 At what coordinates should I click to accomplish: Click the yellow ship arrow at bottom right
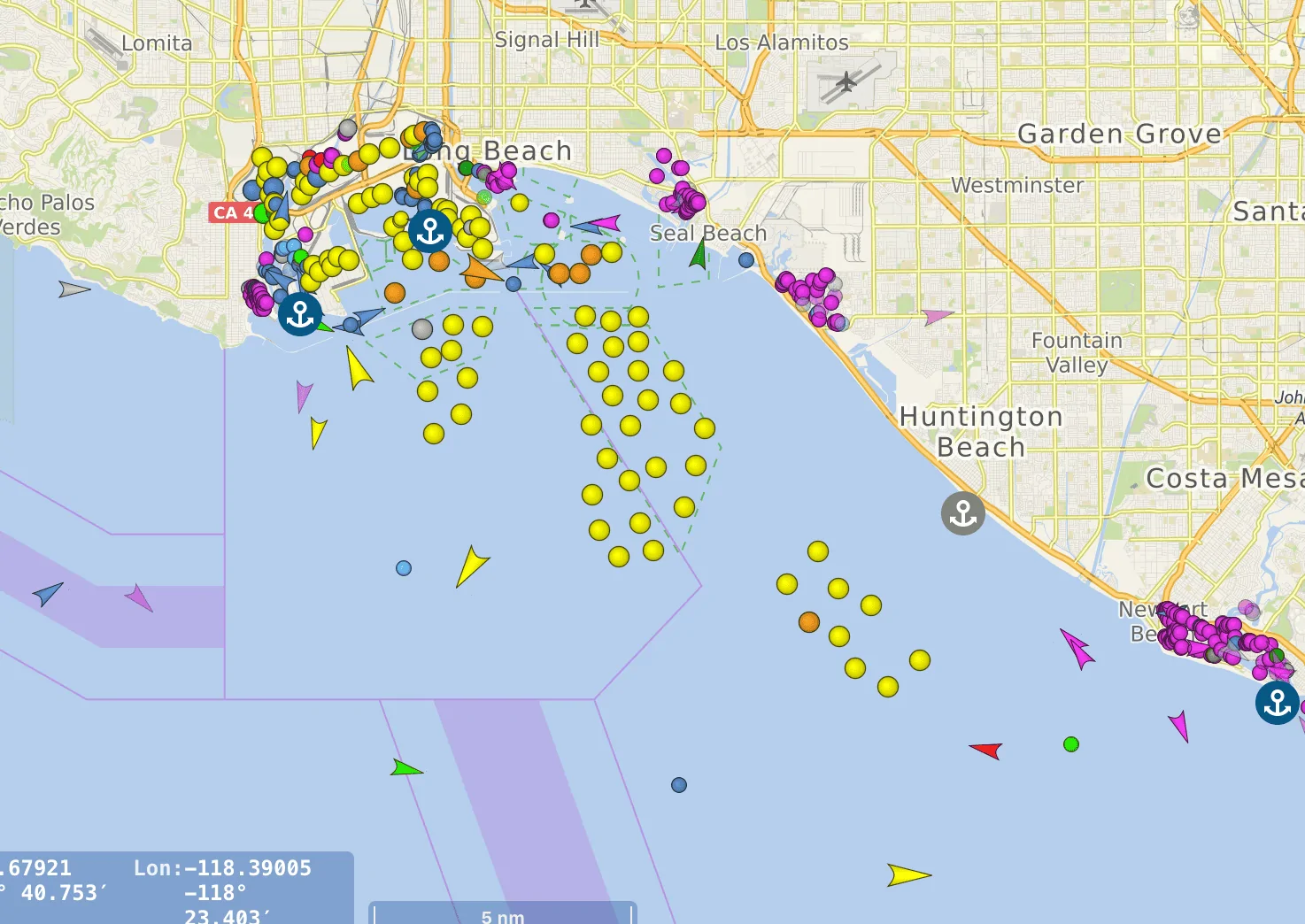pyautogui.click(x=909, y=875)
